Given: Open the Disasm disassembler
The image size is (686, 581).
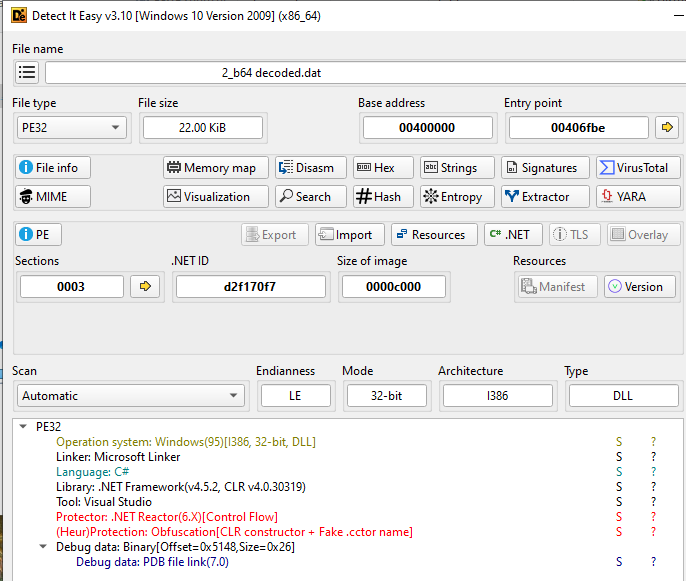Looking at the screenshot, I should (x=310, y=168).
